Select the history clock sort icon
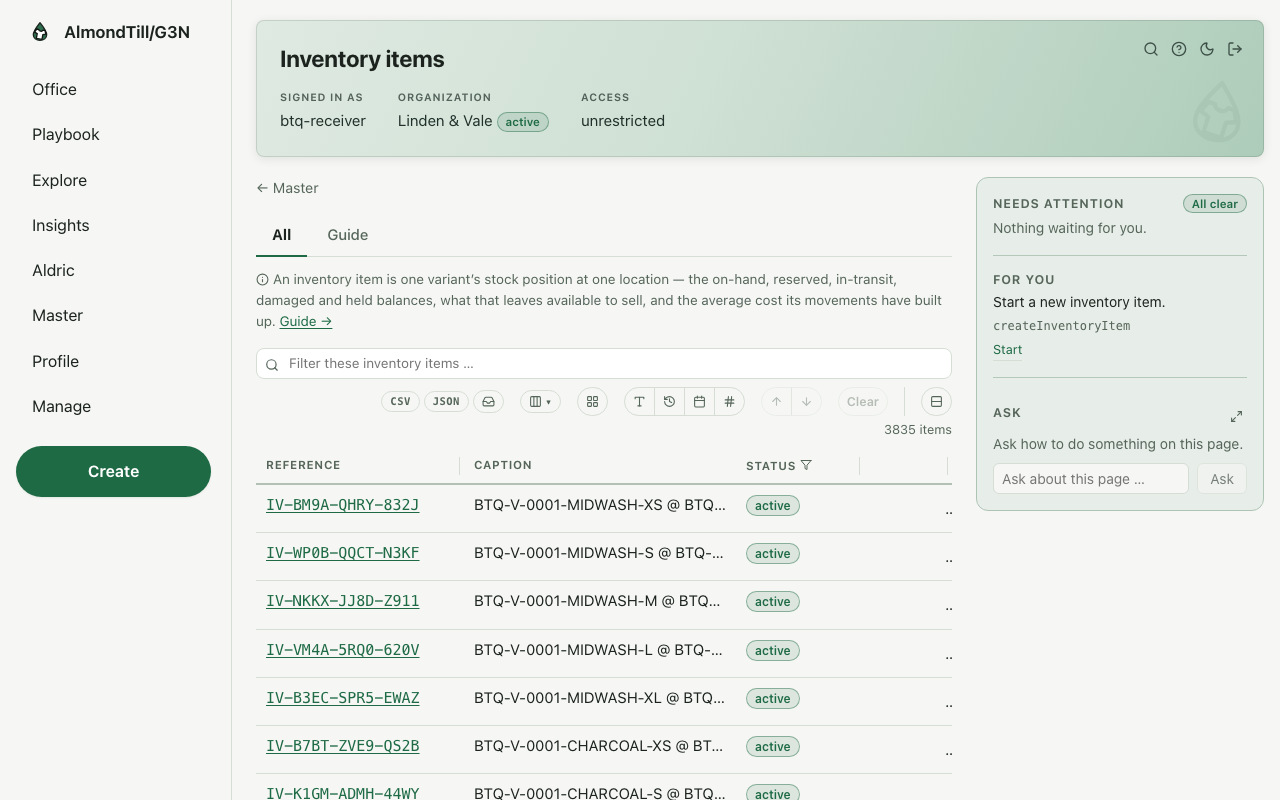This screenshot has height=800, width=1280. pyautogui.click(x=670, y=402)
